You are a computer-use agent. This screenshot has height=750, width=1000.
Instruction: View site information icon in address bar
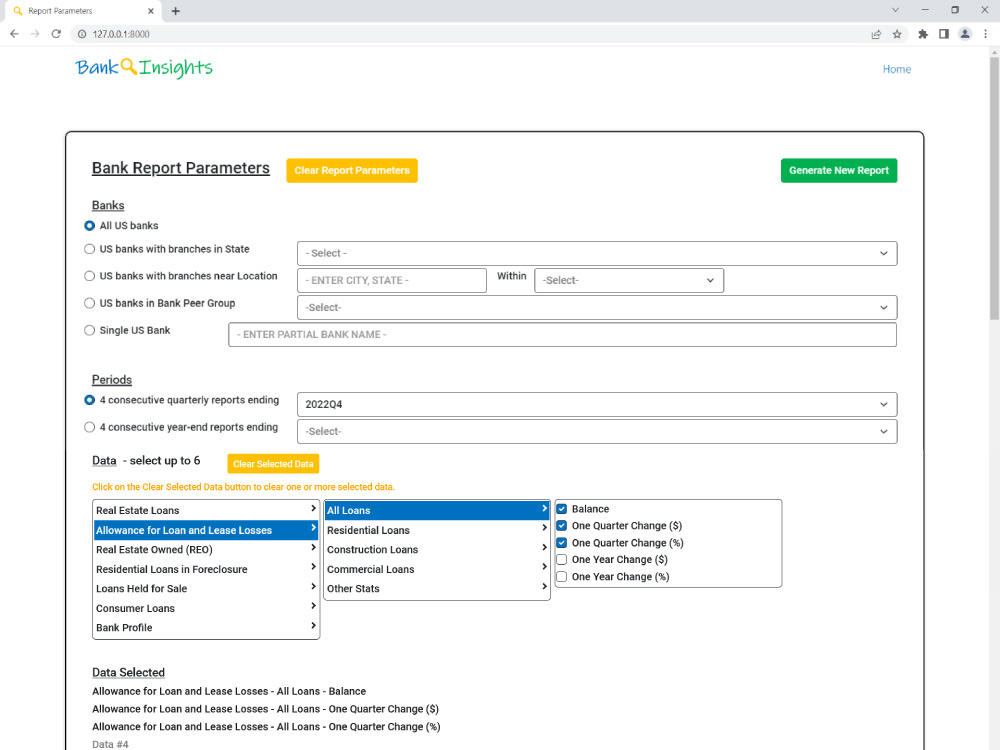[x=82, y=34]
